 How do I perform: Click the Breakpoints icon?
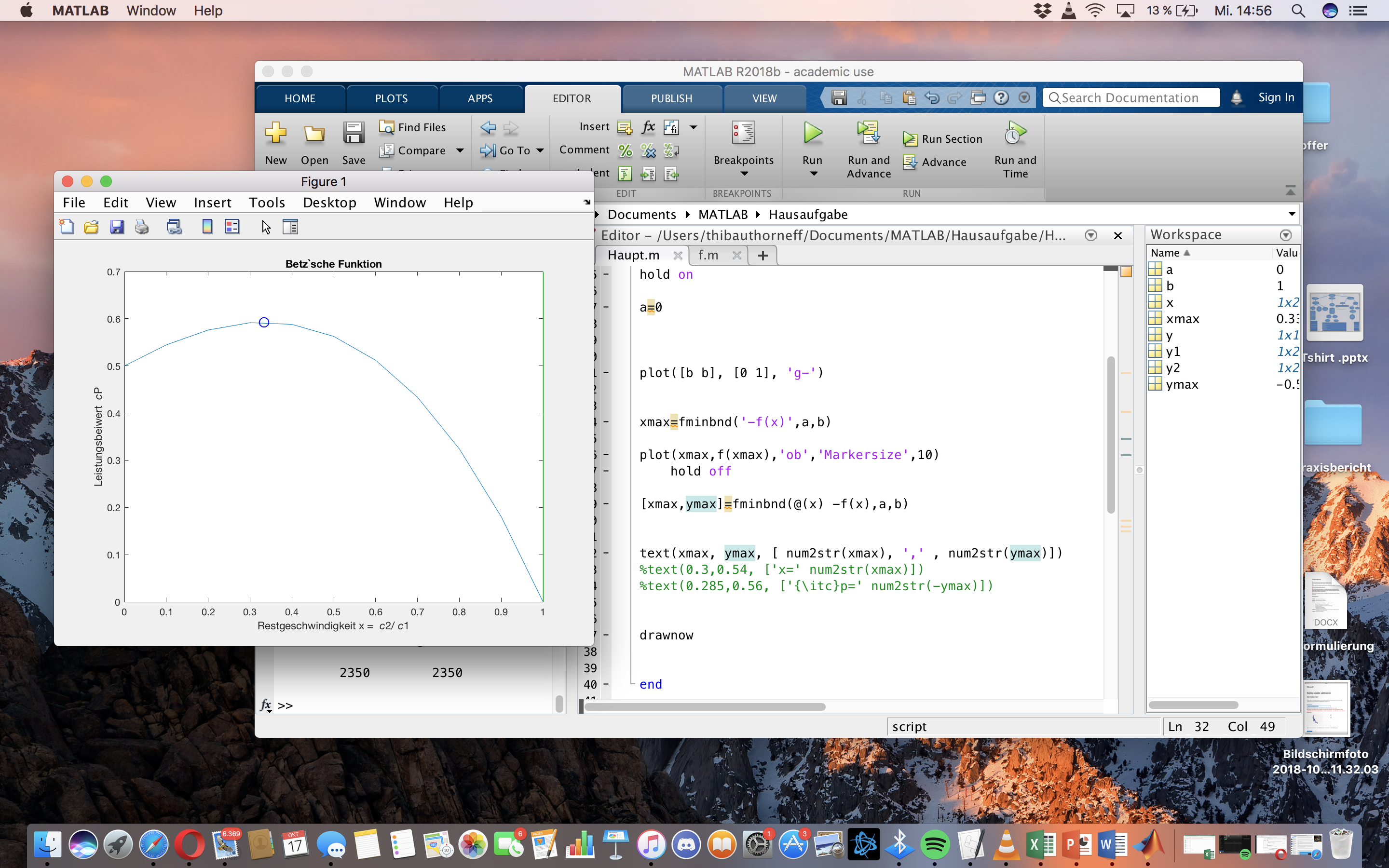(743, 133)
